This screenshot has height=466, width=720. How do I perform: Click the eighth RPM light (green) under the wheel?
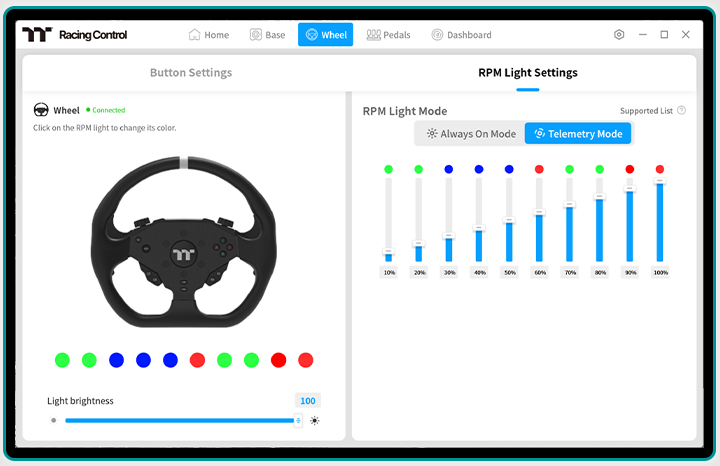coord(252,360)
